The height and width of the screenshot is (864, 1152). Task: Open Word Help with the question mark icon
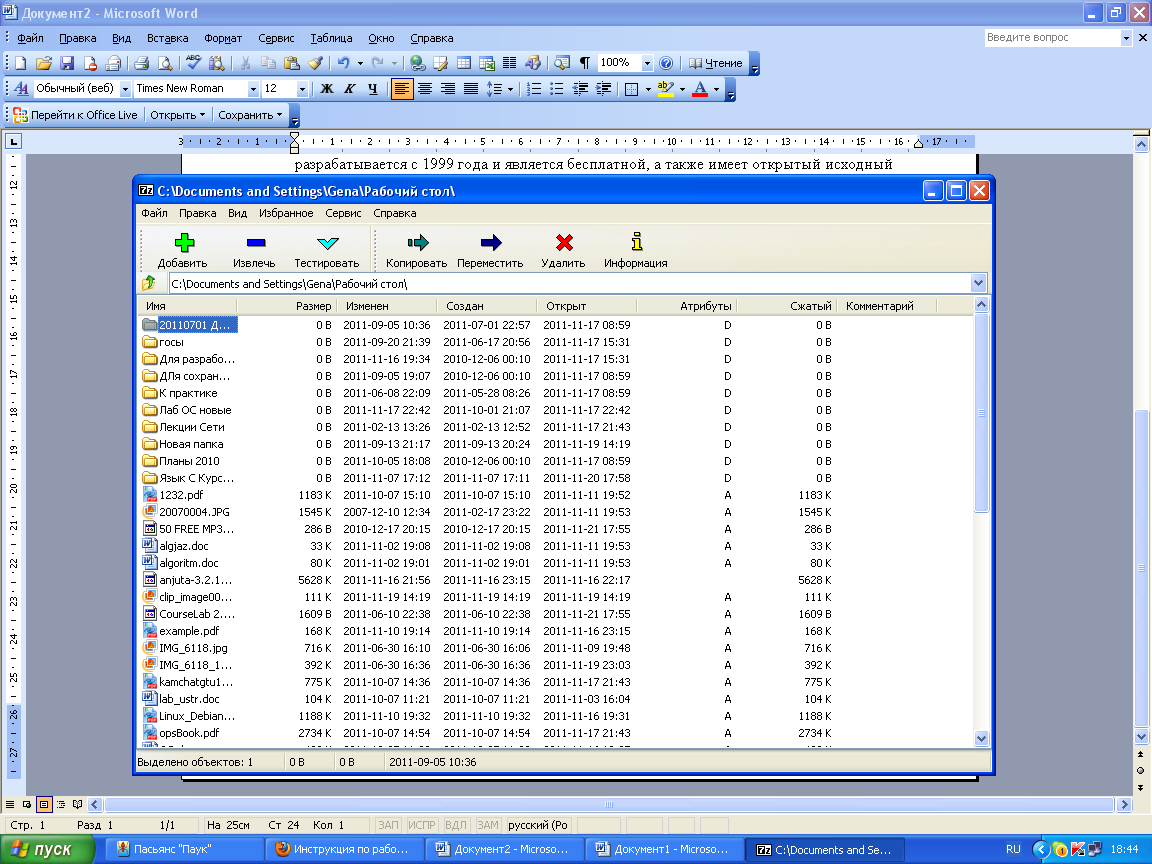[666, 63]
